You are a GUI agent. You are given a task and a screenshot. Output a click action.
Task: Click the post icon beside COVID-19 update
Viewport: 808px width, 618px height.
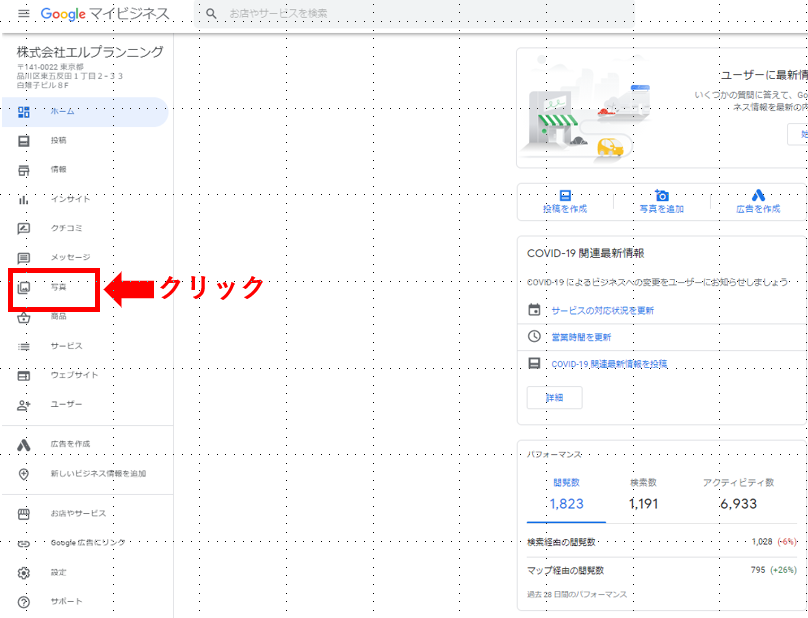pyautogui.click(x=534, y=364)
